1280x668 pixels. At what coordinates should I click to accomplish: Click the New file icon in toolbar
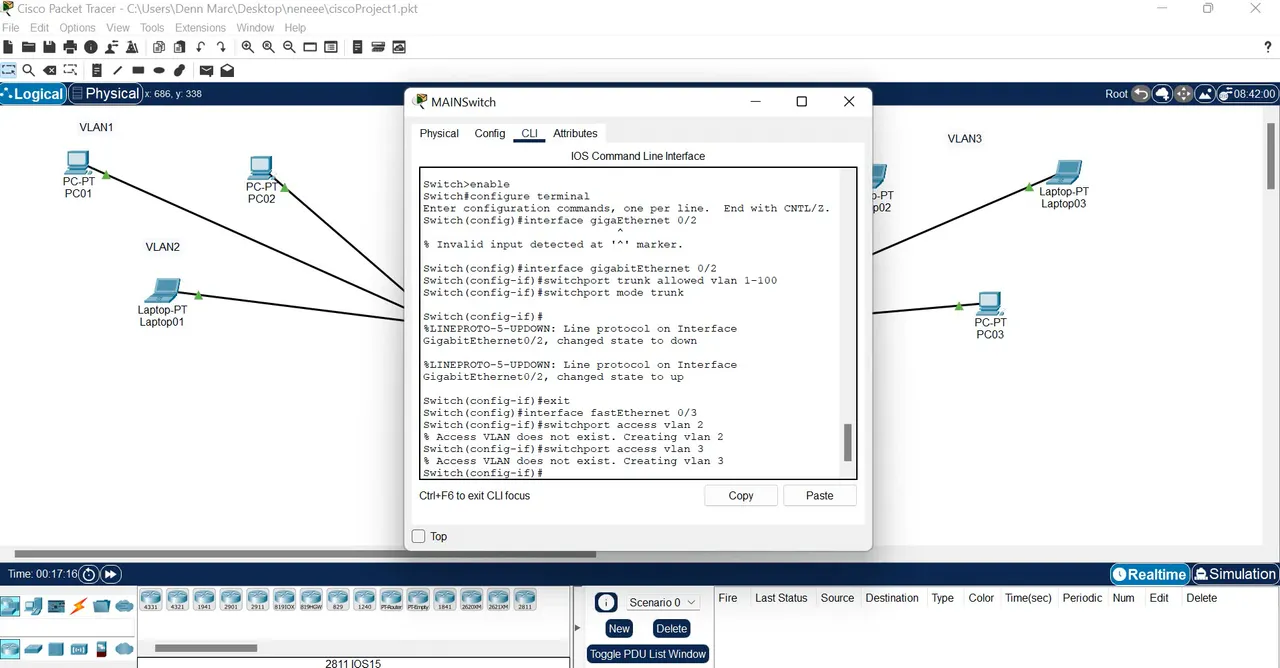click(x=8, y=47)
